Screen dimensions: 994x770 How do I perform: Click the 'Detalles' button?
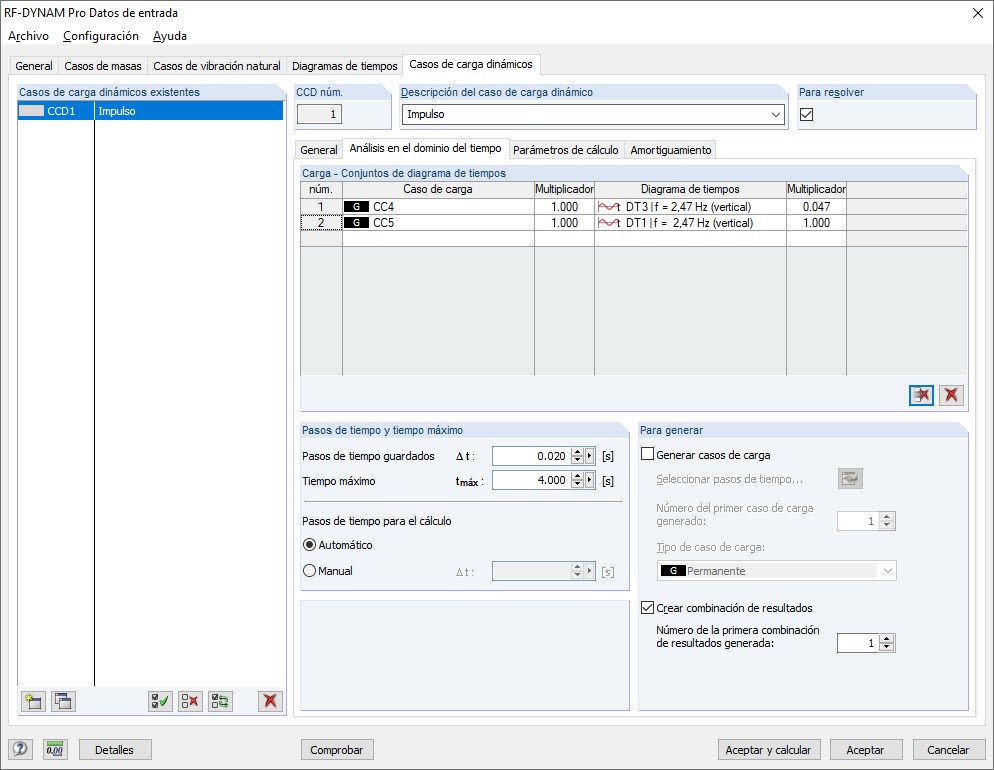pyautogui.click(x=115, y=750)
